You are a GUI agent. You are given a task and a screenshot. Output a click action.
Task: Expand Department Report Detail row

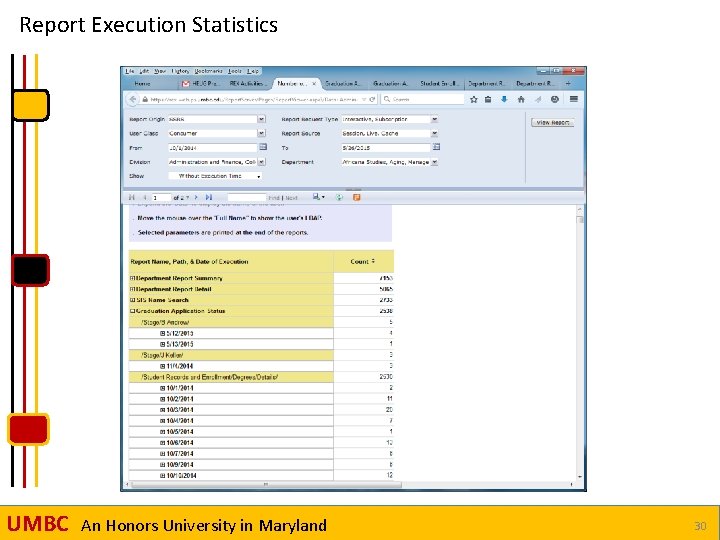click(x=132, y=289)
